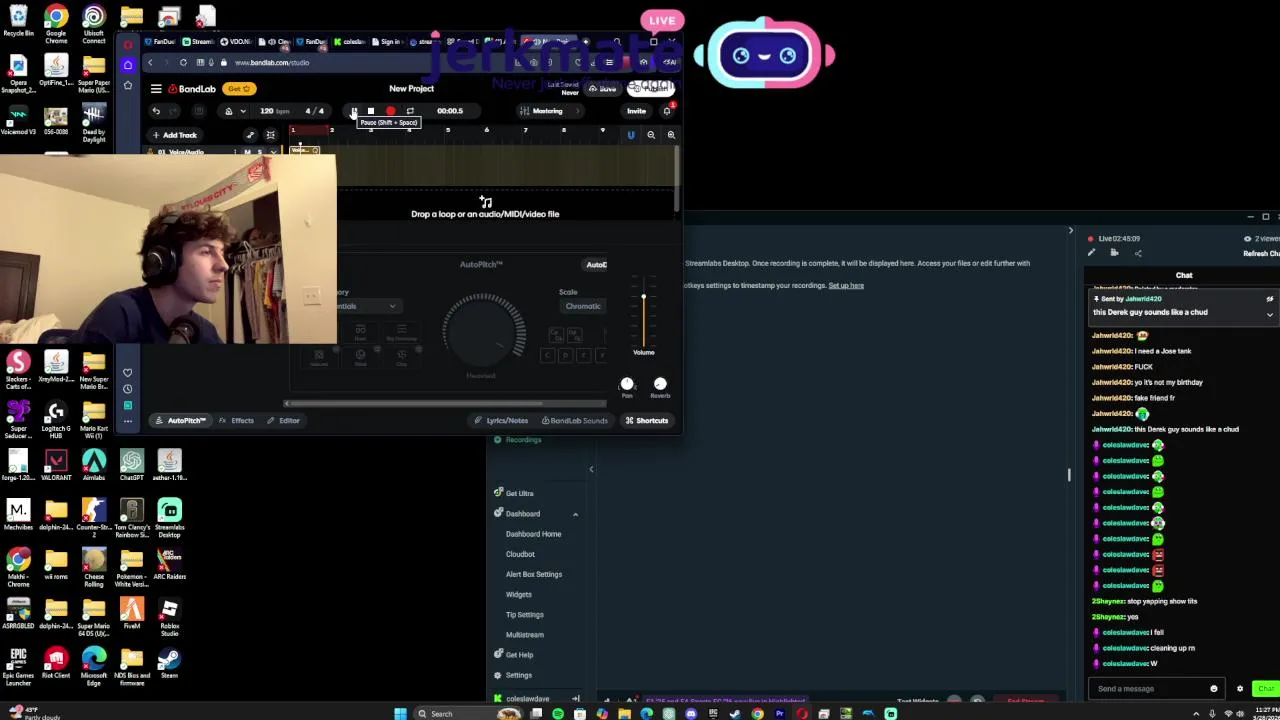Zoom out the BandLab timeline

(651, 135)
